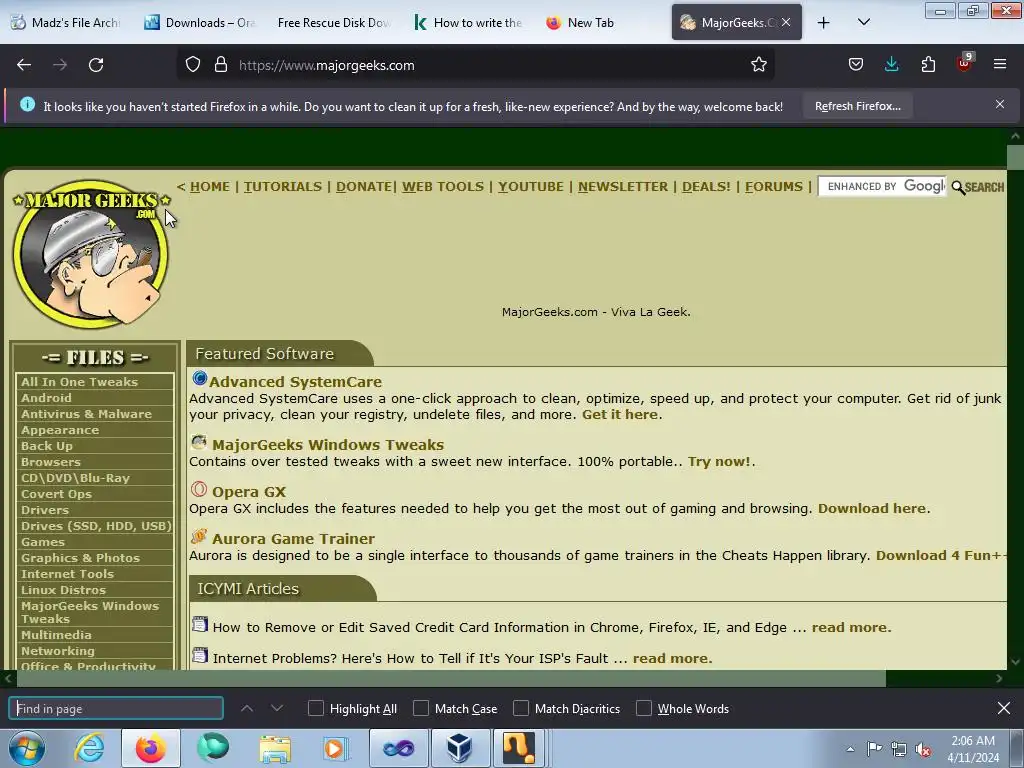List all tabs with the dropdown chevron
The width and height of the screenshot is (1024, 768).
coord(863,23)
